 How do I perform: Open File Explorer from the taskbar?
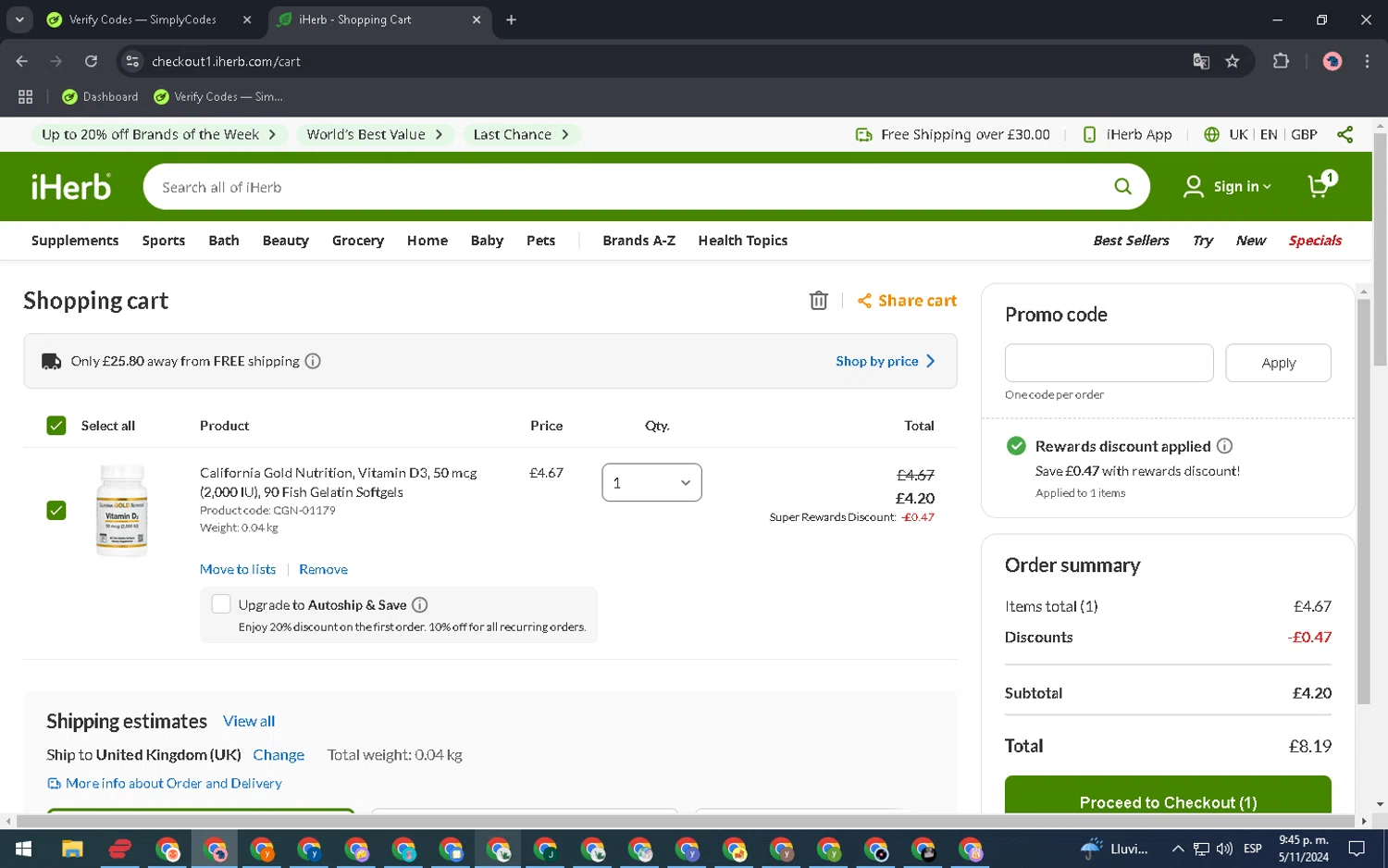tap(72, 849)
